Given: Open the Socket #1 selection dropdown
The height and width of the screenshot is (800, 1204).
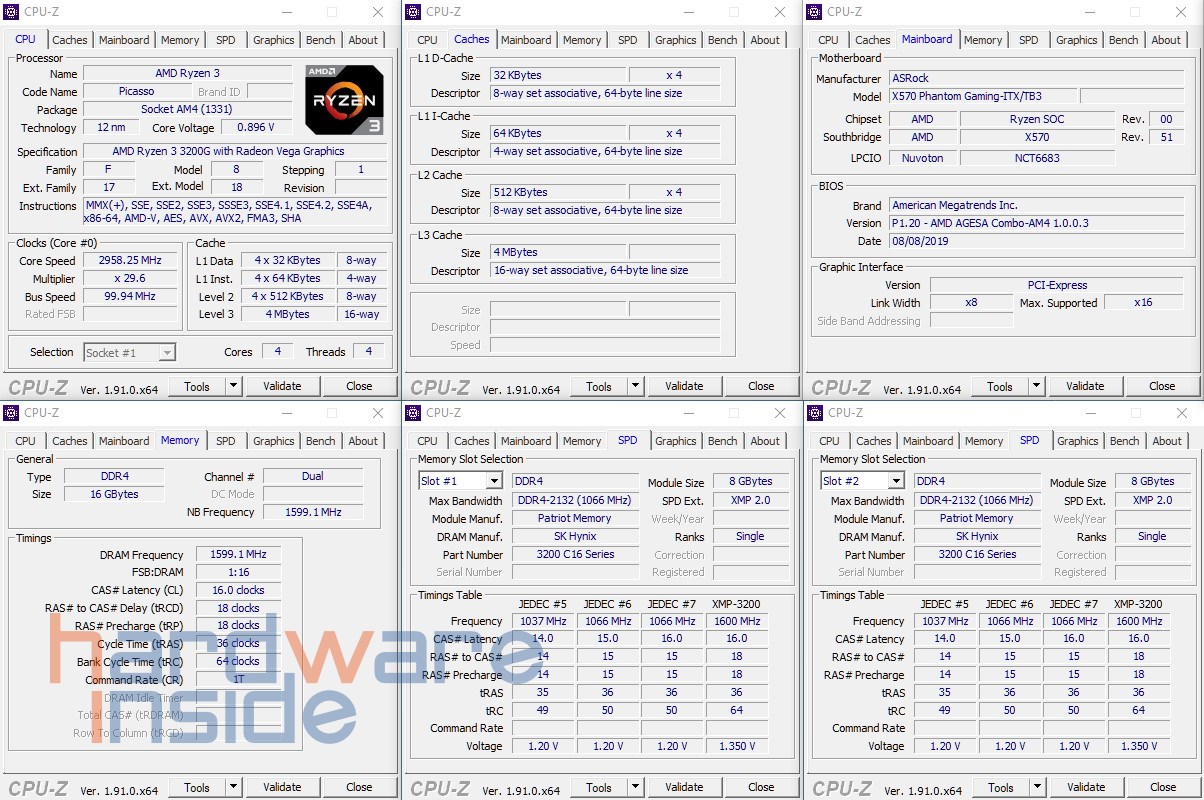Looking at the screenshot, I should [167, 352].
